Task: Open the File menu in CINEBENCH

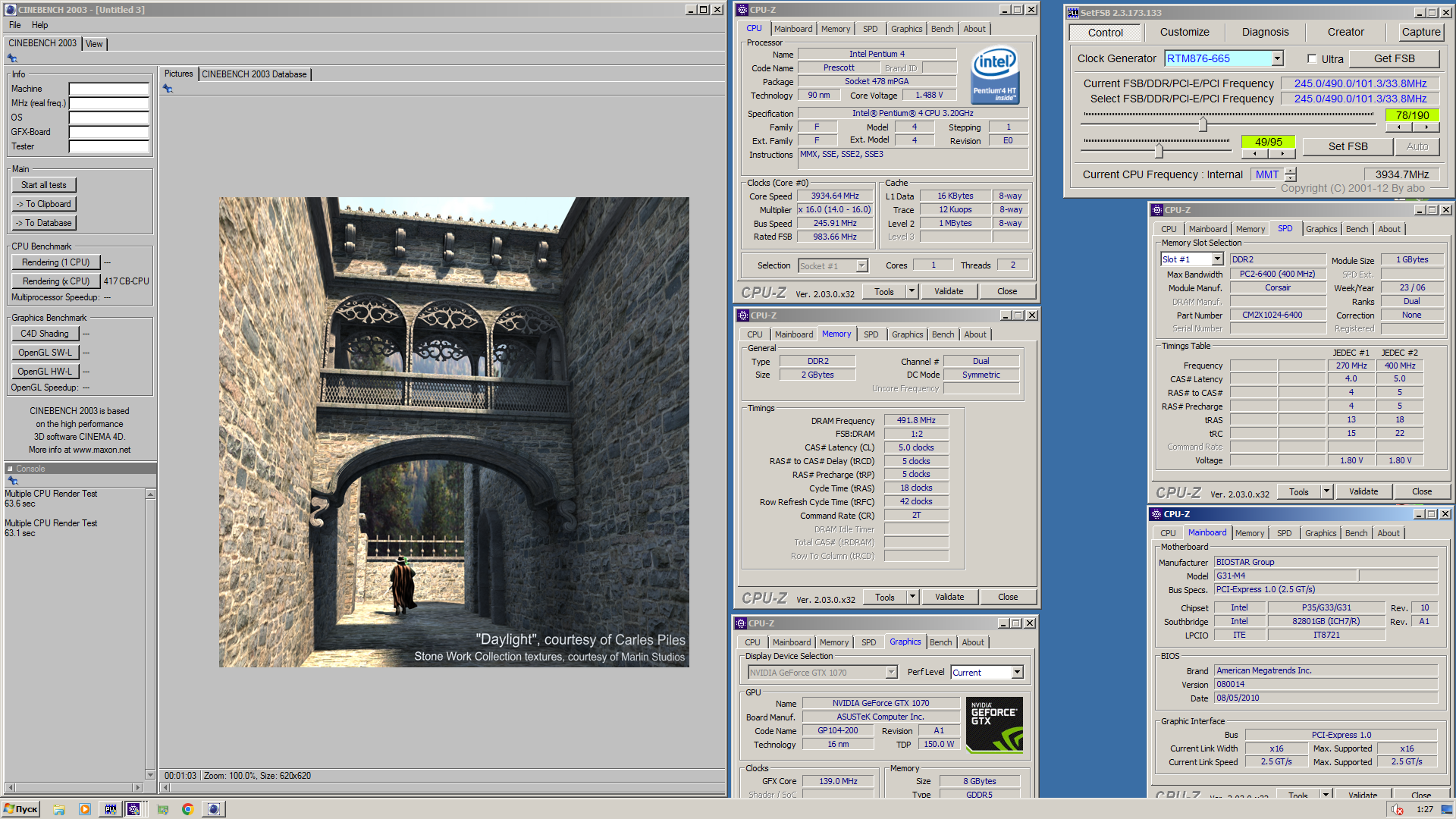Action: tap(15, 25)
